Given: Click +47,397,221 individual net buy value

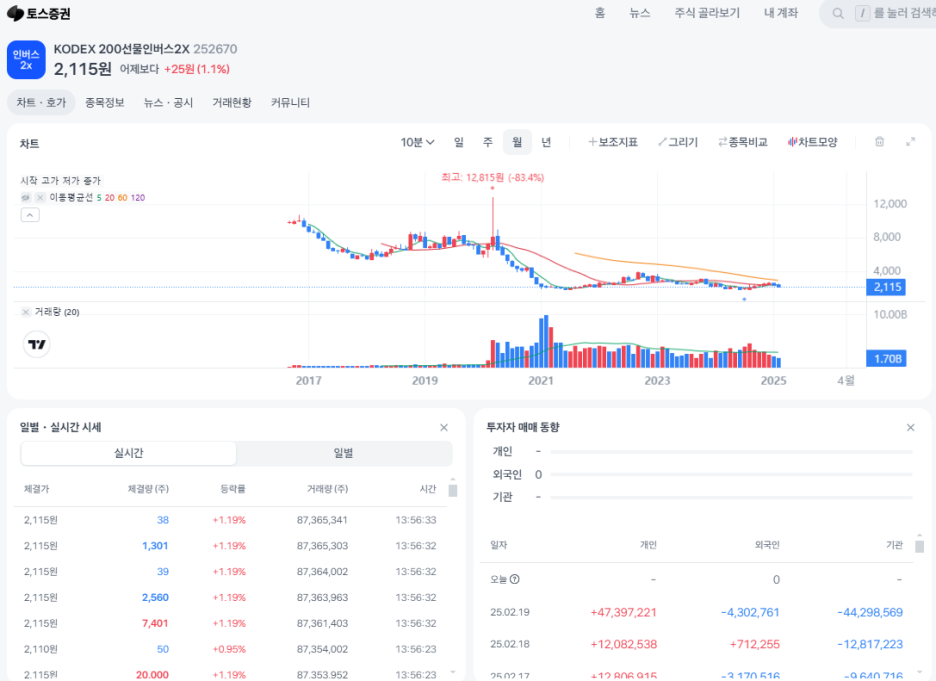Looking at the screenshot, I should [623, 612].
